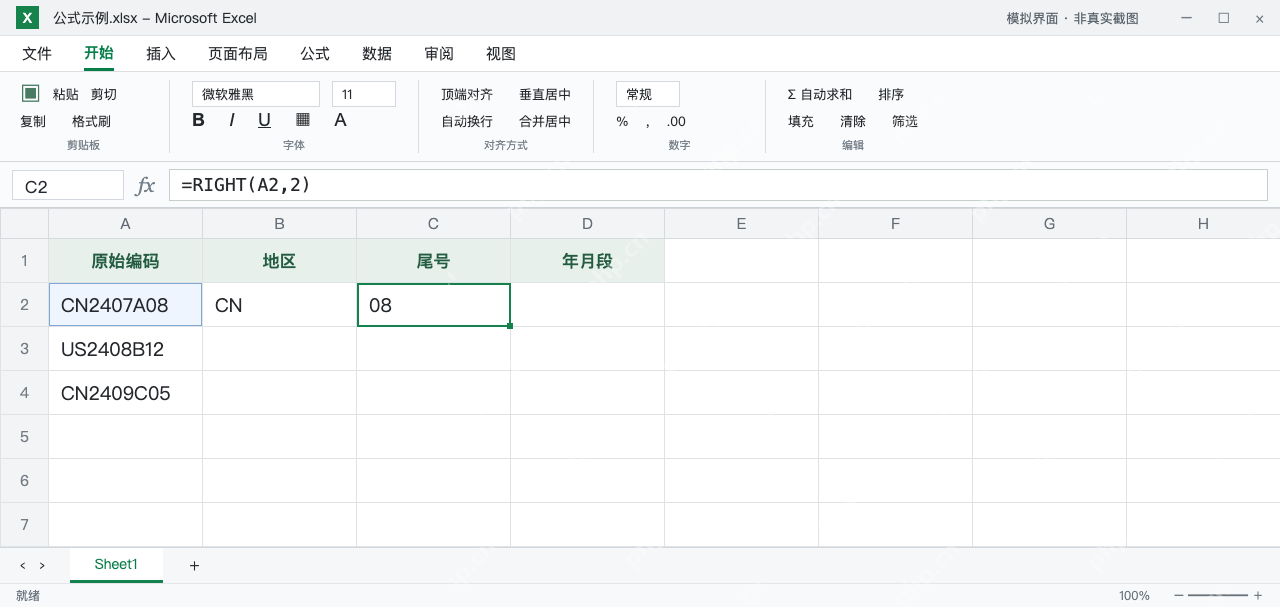This screenshot has width=1280, height=608.
Task: Select the Sheet1 sheet tab
Action: [x=116, y=565]
